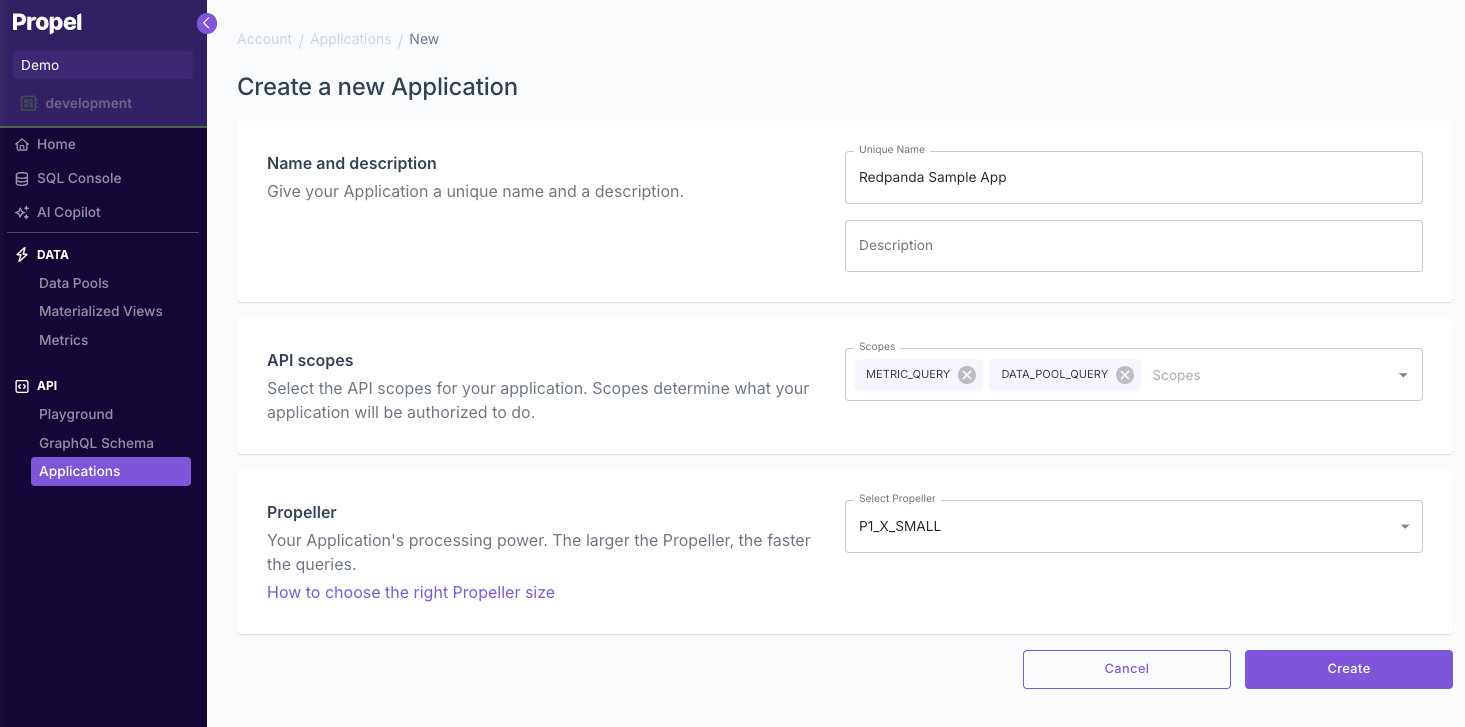1465x727 pixels.
Task: Select Applications in the sidebar
Action: point(111,472)
